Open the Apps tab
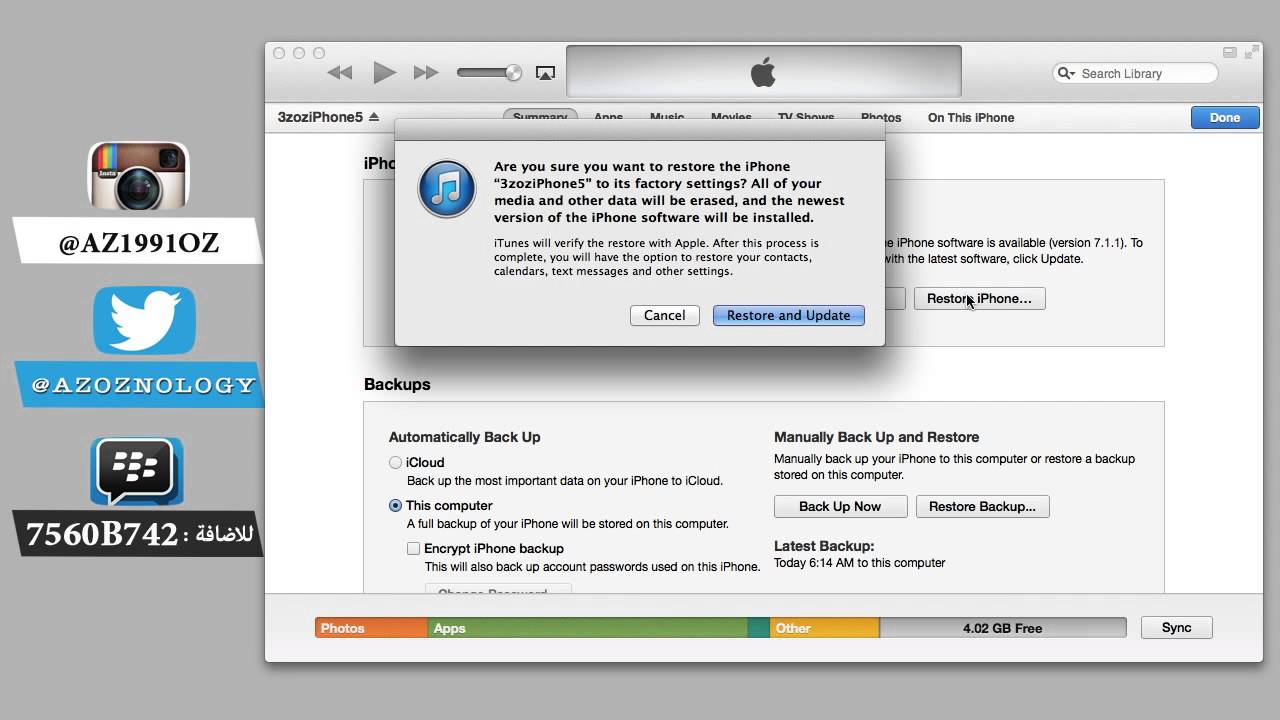The width and height of the screenshot is (1280, 720). point(608,117)
